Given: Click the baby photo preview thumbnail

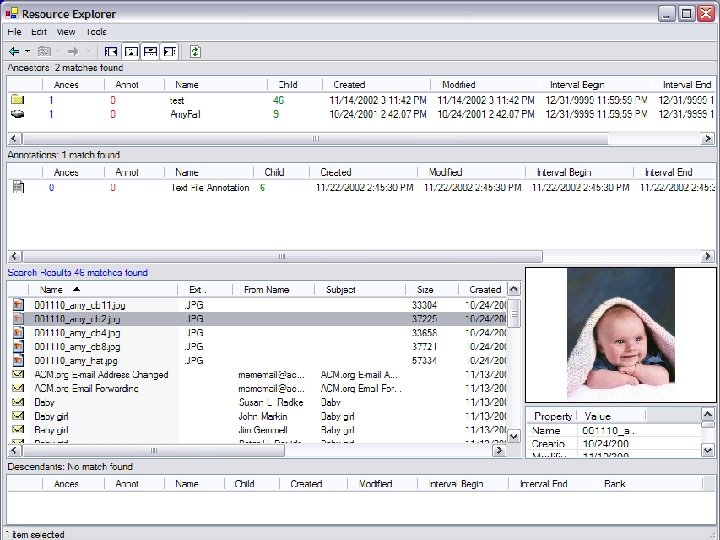Looking at the screenshot, I should pos(620,333).
